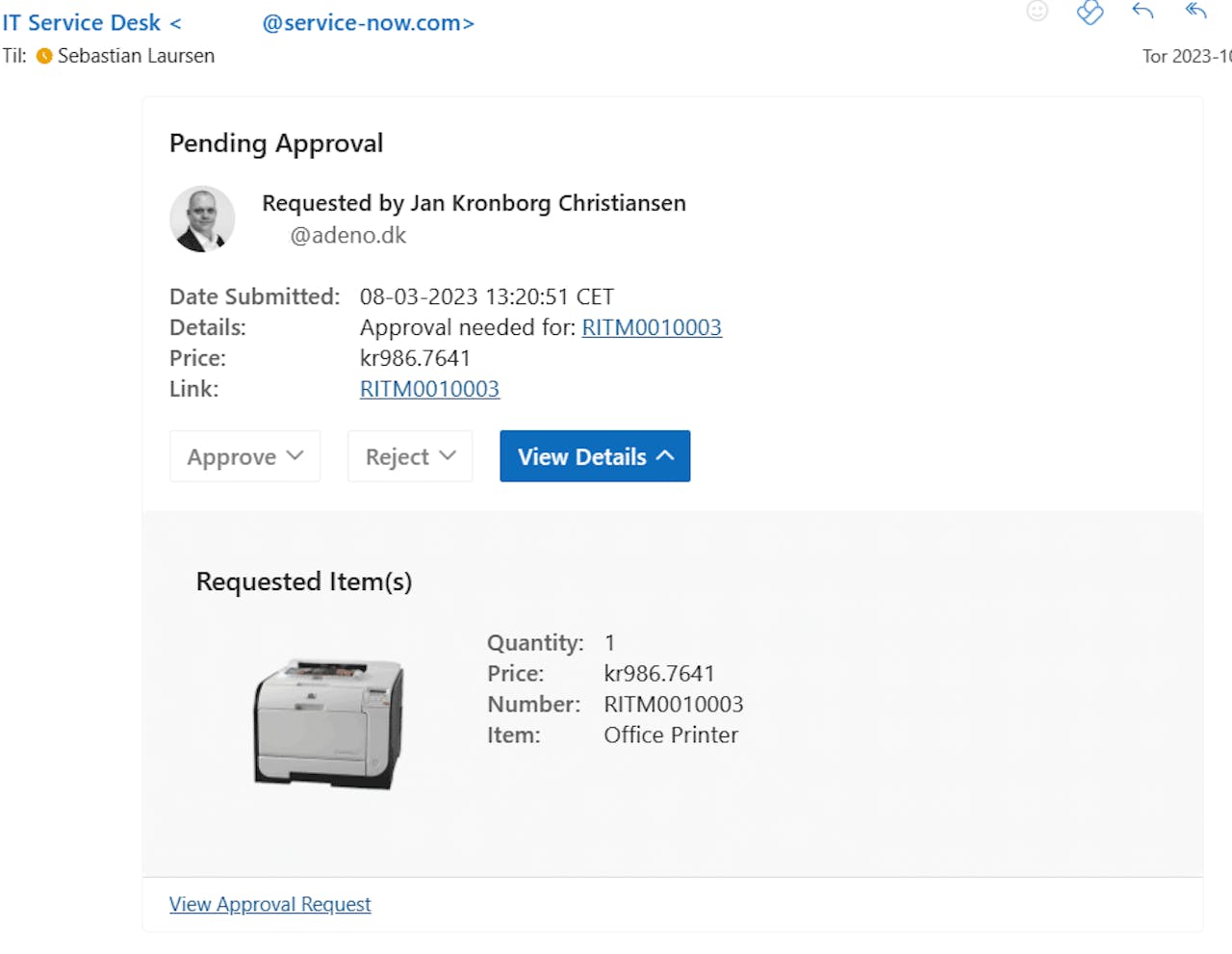Open RITM0010003 from the Details row
The image size is (1232, 954).
[x=652, y=327]
